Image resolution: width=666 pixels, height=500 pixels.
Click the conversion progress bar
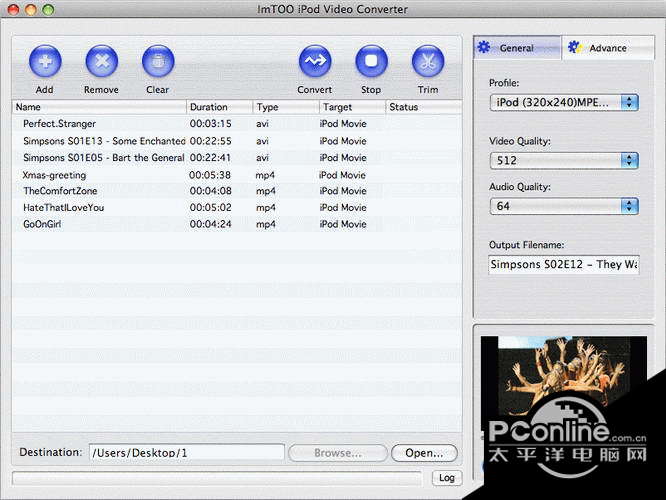point(217,478)
